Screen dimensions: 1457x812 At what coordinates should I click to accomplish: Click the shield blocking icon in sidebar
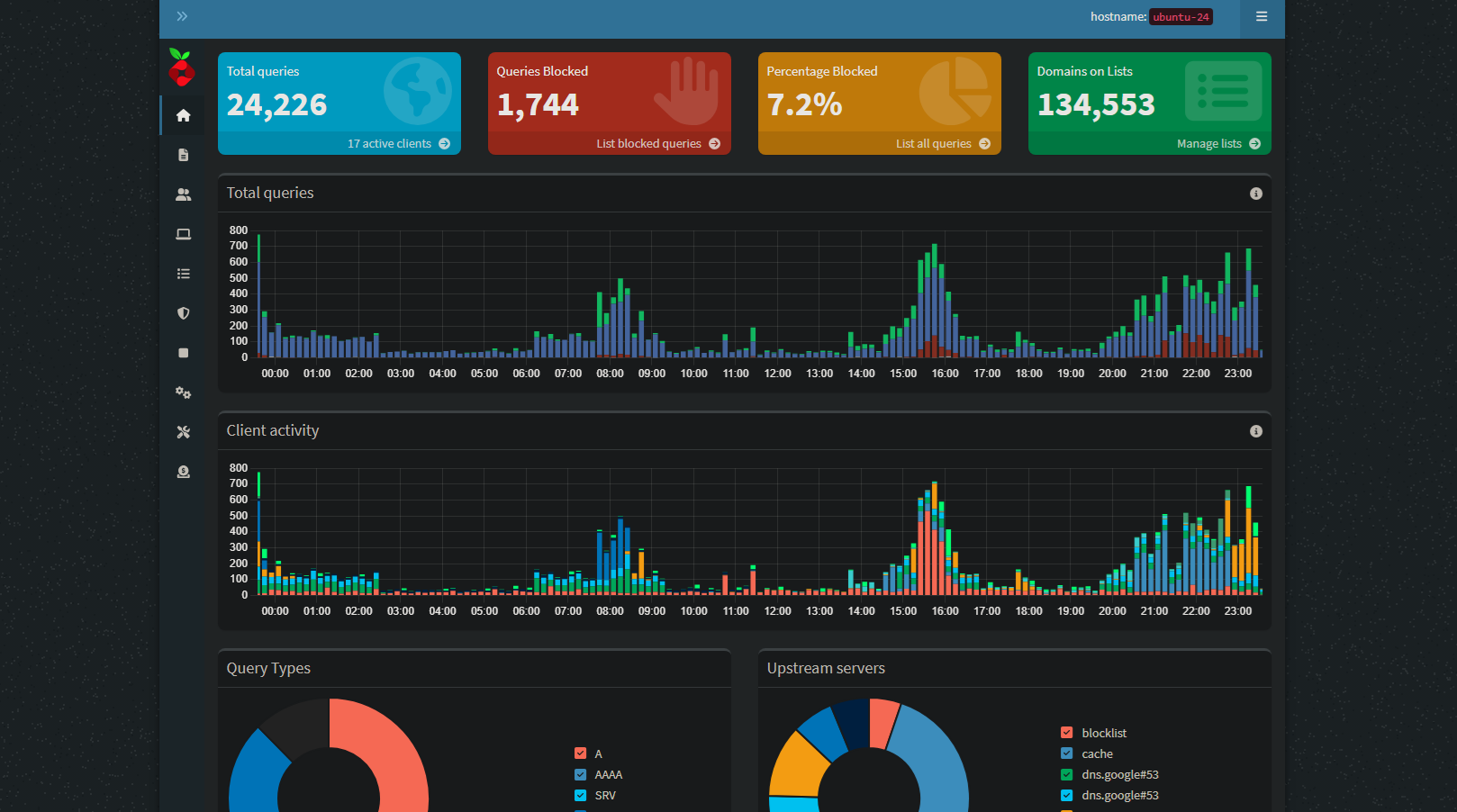click(183, 313)
